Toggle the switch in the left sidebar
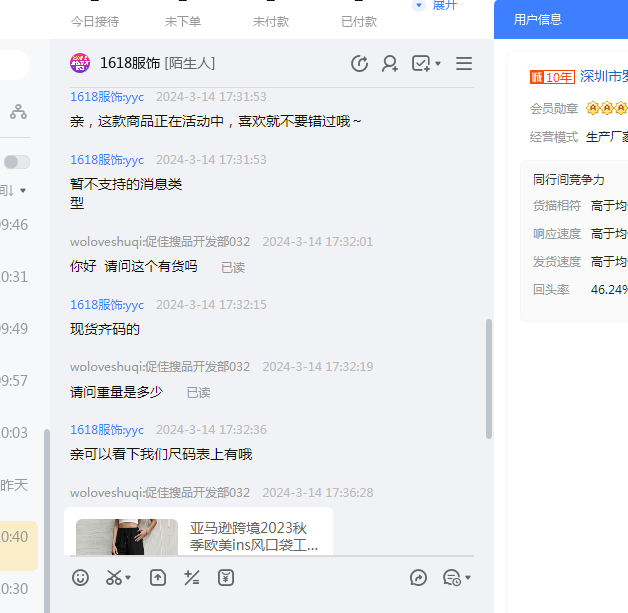Image resolution: width=628 pixels, height=613 pixels. (x=16, y=162)
